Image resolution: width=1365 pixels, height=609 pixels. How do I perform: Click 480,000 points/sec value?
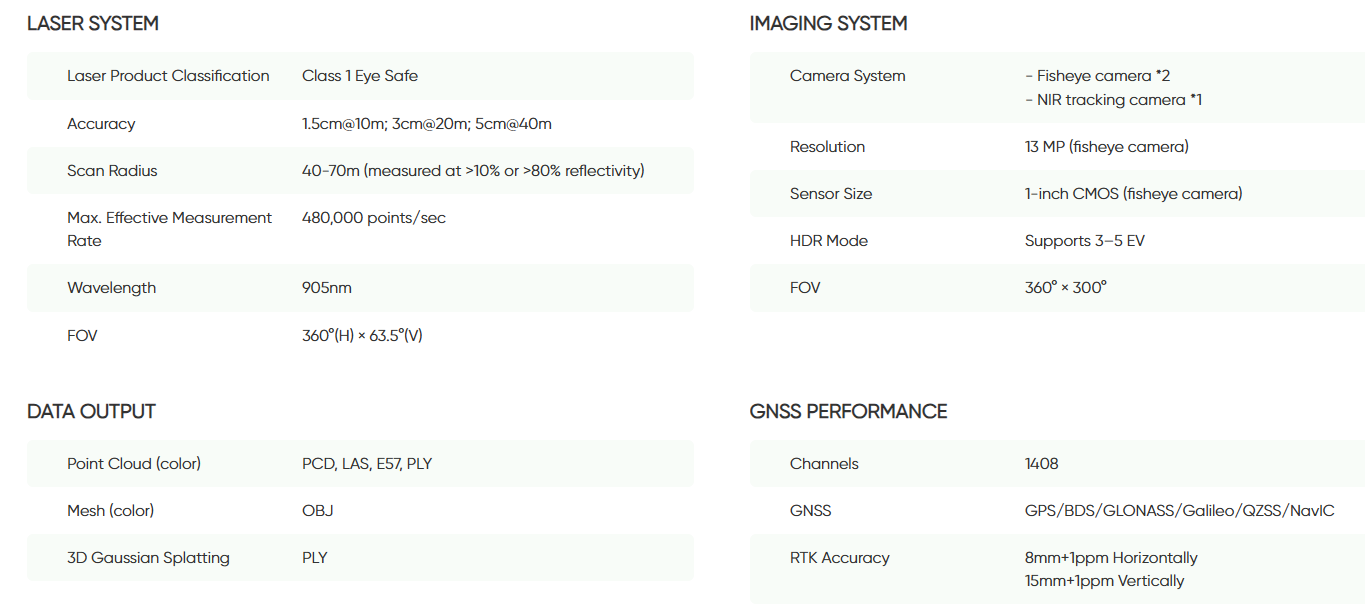pos(374,218)
